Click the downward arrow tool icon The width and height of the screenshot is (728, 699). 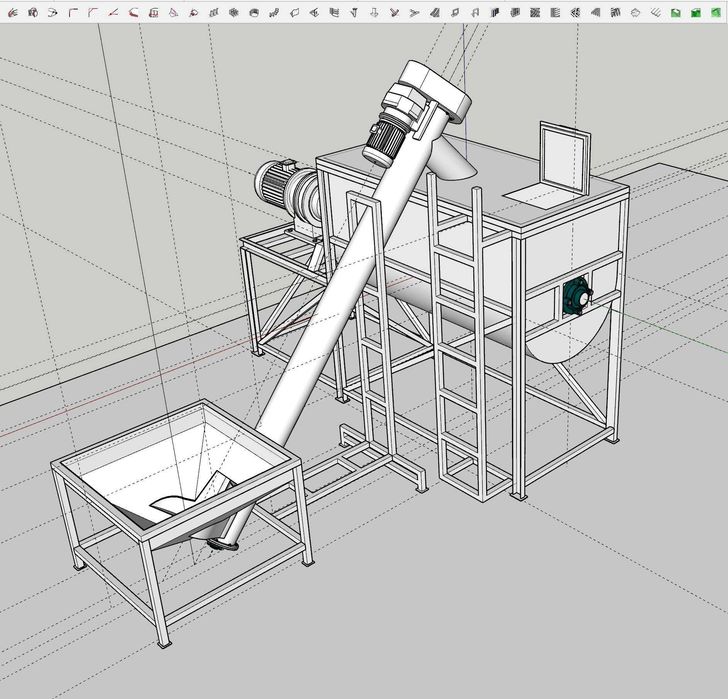click(374, 13)
